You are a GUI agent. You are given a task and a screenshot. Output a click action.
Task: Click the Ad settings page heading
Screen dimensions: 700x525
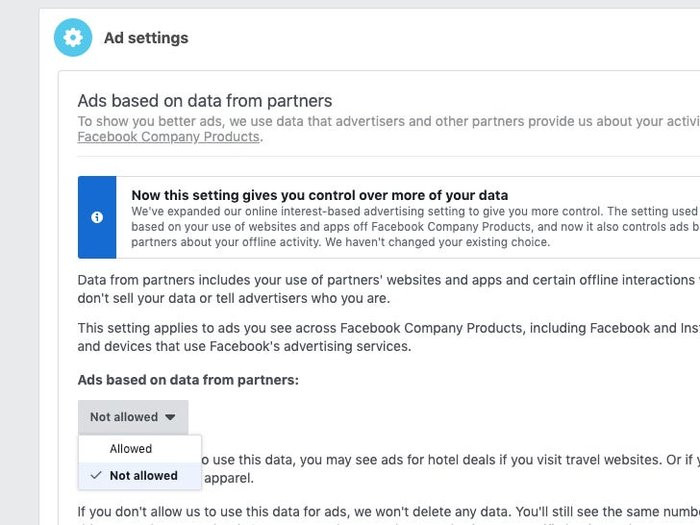(146, 38)
